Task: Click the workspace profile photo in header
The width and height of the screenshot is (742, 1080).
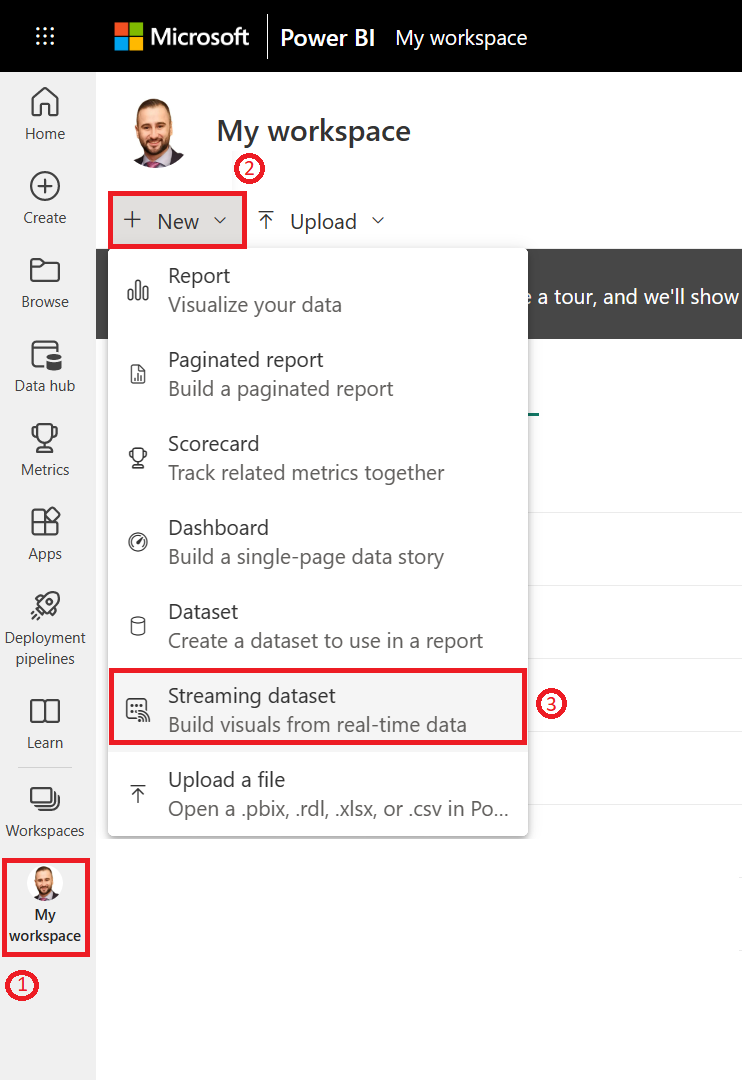Action: point(158,133)
